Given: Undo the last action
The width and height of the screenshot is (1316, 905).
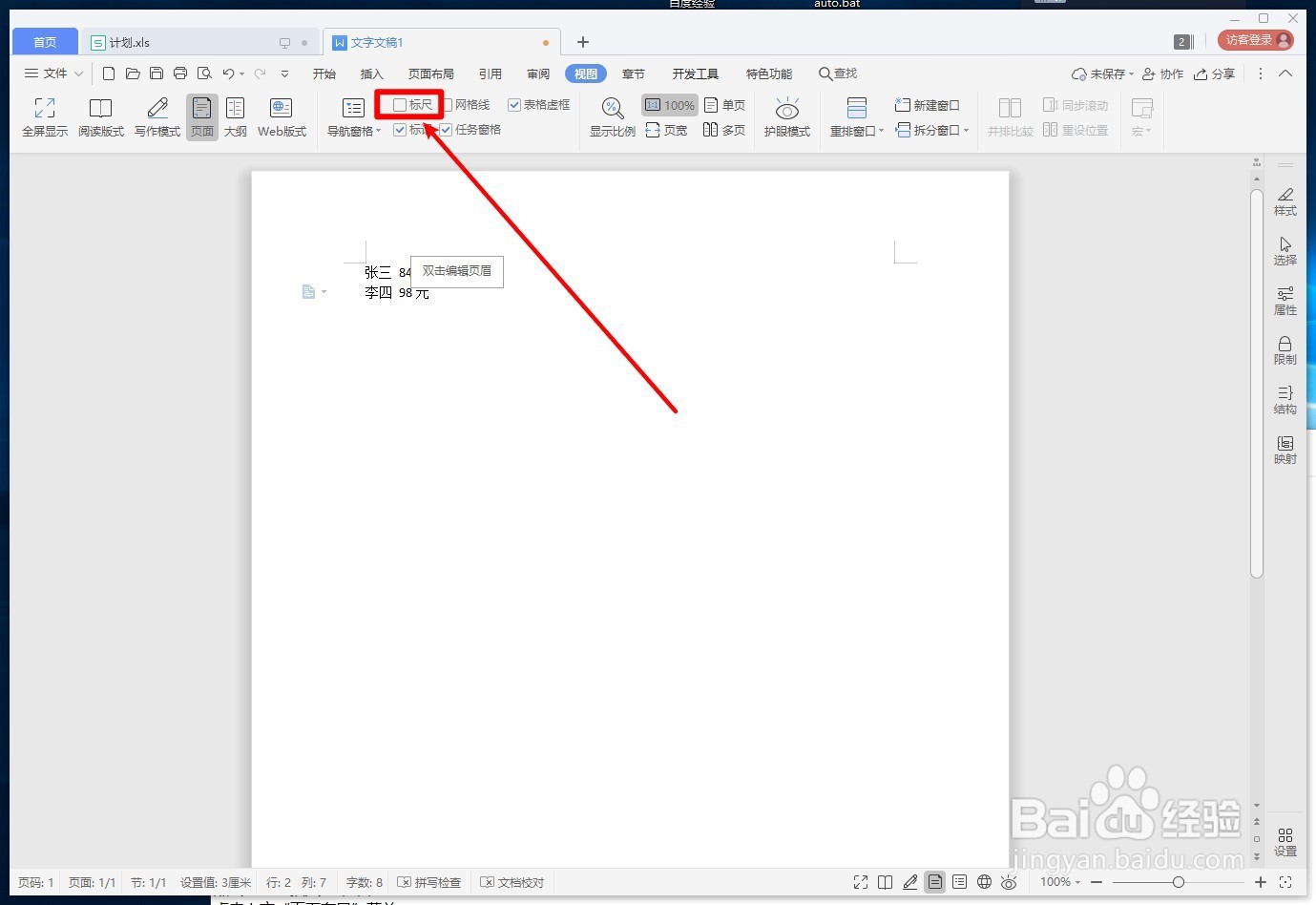Looking at the screenshot, I should (x=228, y=74).
